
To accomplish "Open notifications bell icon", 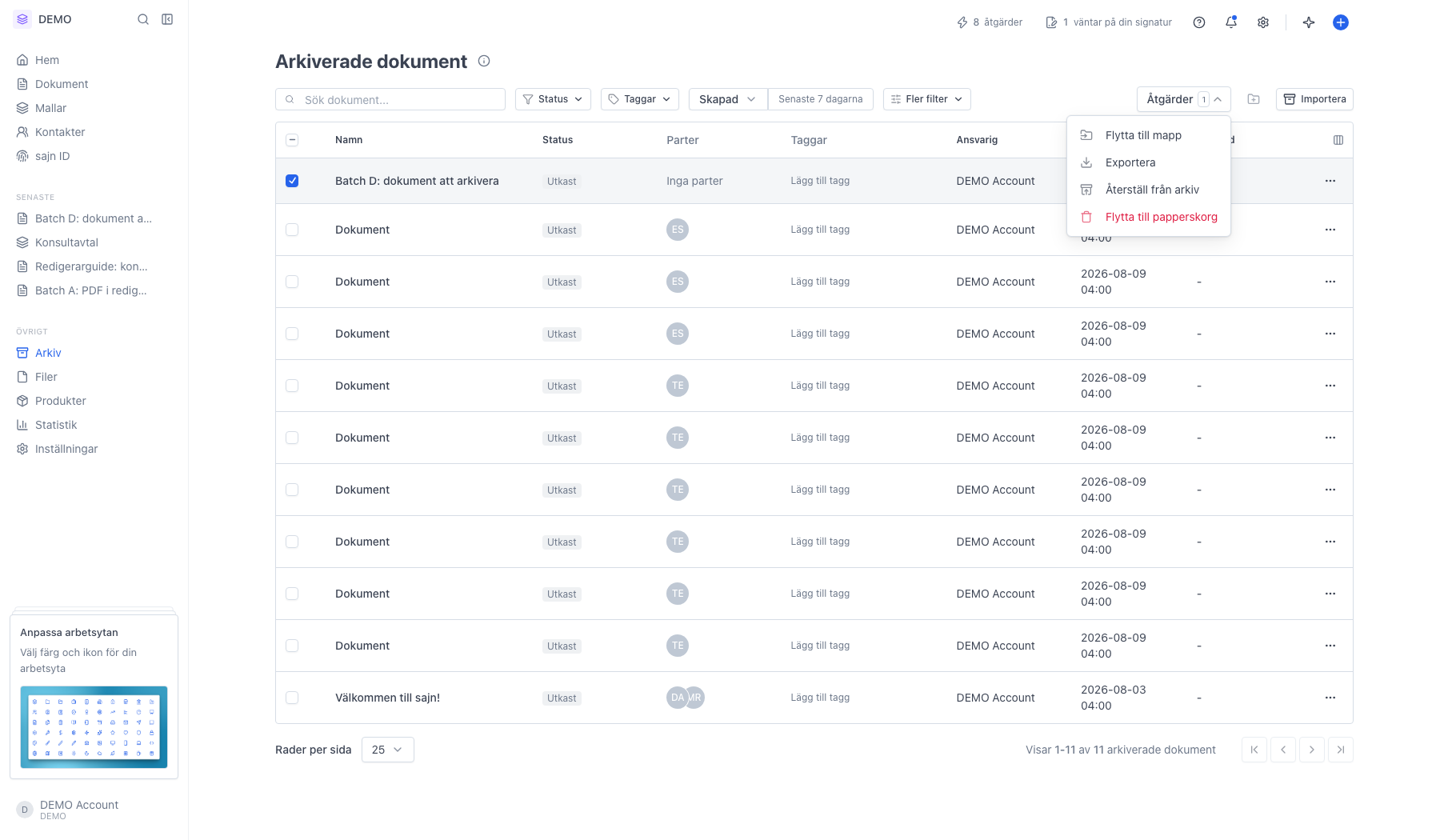I will (1231, 22).
